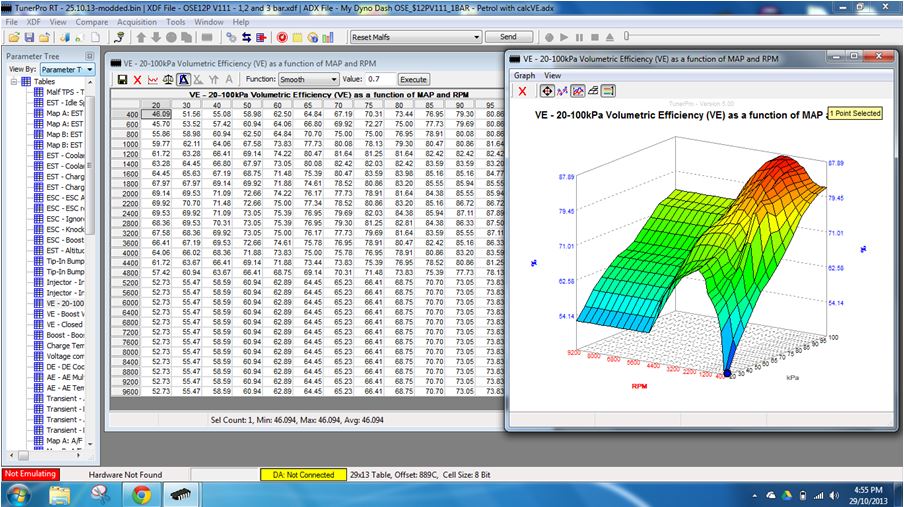This screenshot has height=507, width=904.
Task: Click the upload arrow icon in main toolbar
Action: pos(141,37)
